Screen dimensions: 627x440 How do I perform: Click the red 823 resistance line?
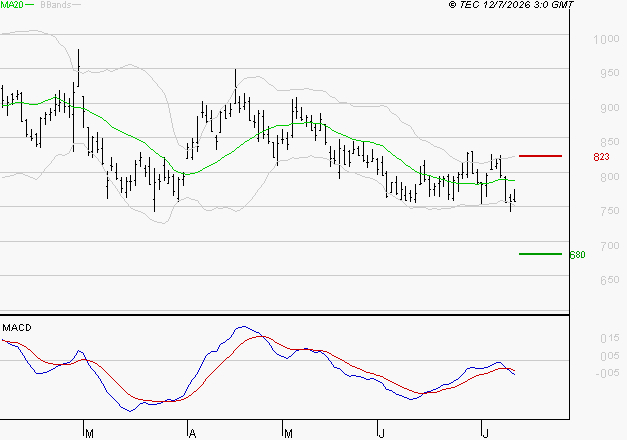(x=540, y=156)
